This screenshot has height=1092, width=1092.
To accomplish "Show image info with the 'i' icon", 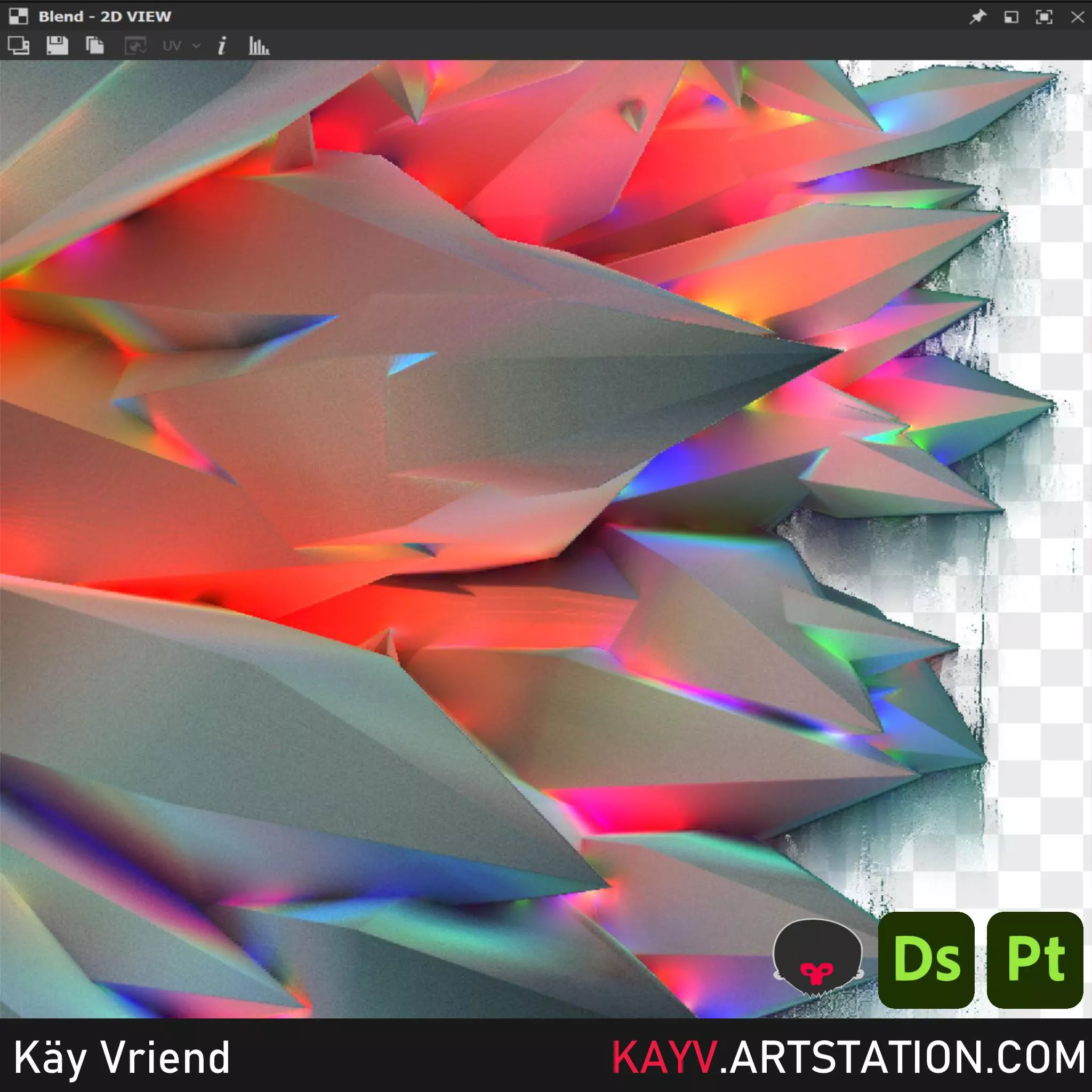I will (x=222, y=46).
